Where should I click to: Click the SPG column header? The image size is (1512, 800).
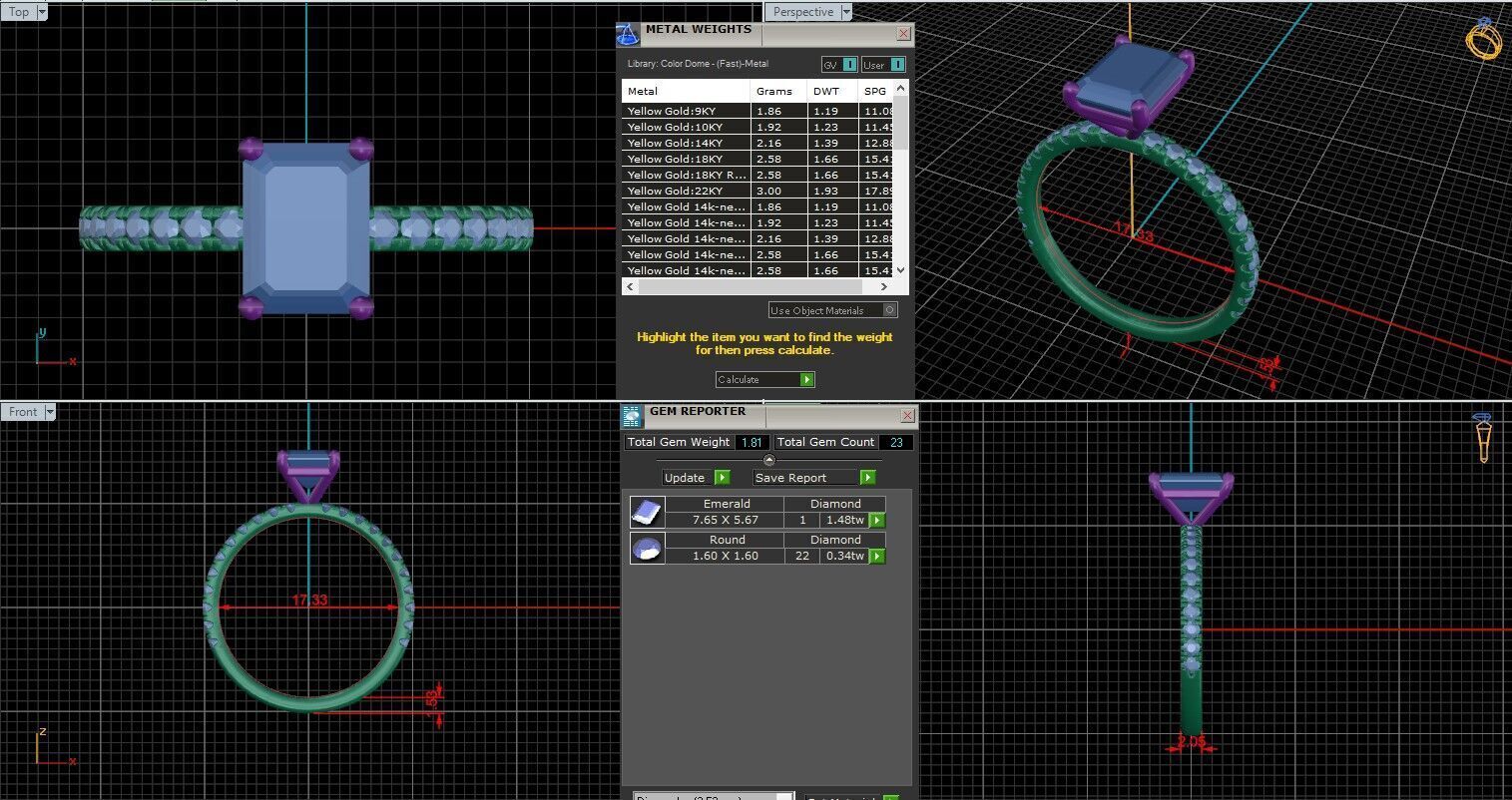(x=876, y=91)
